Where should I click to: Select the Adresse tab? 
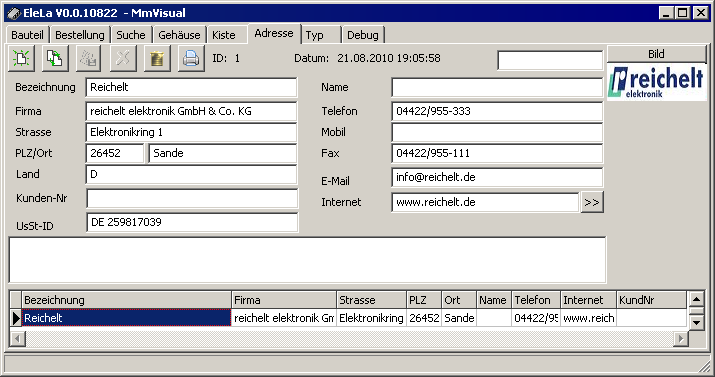[x=274, y=33]
